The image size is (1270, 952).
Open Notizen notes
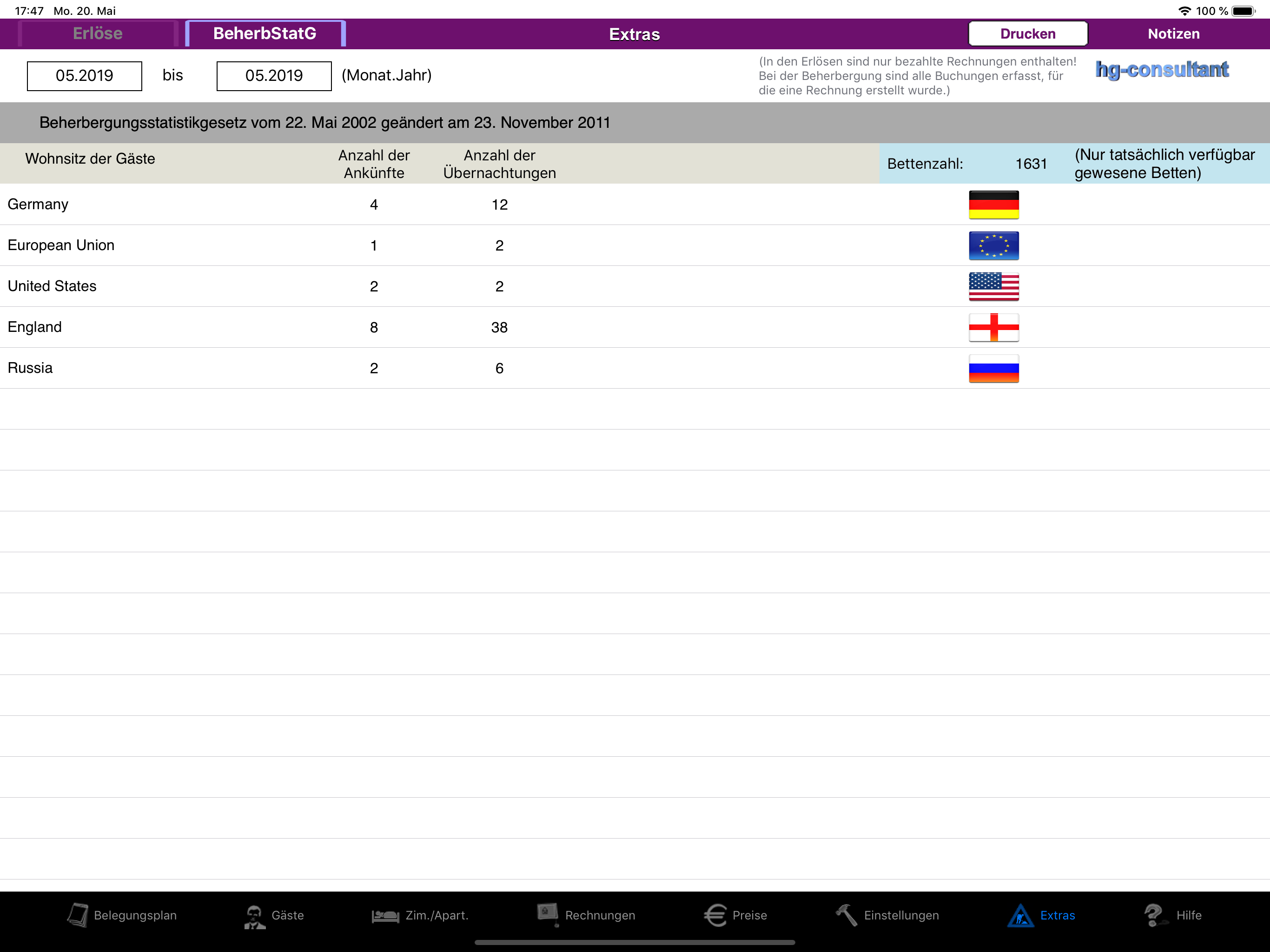click(x=1174, y=33)
